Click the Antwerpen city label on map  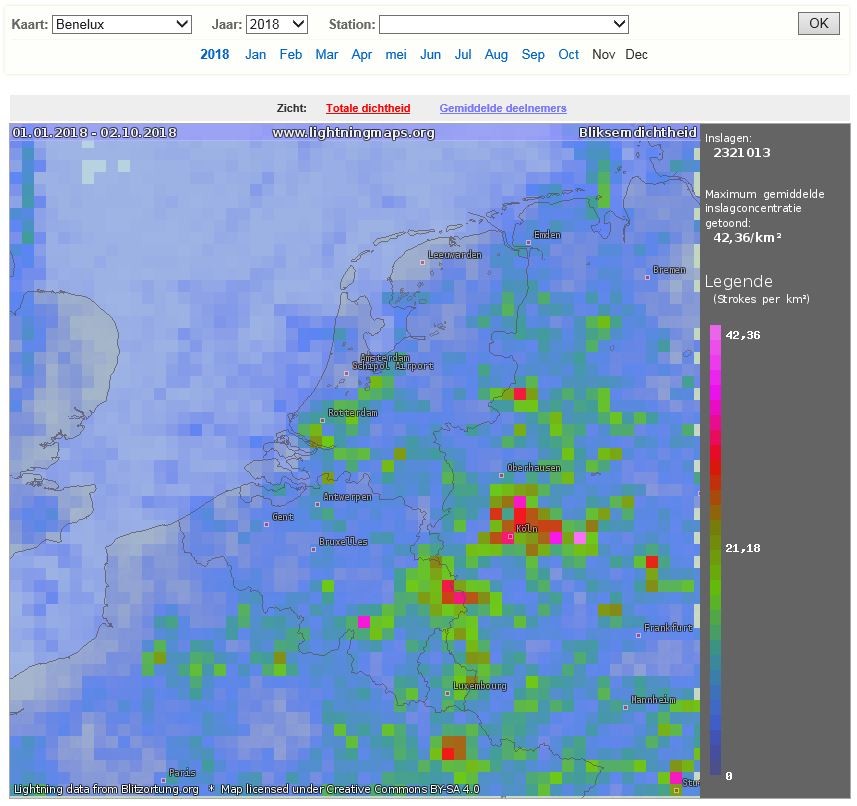348,497
